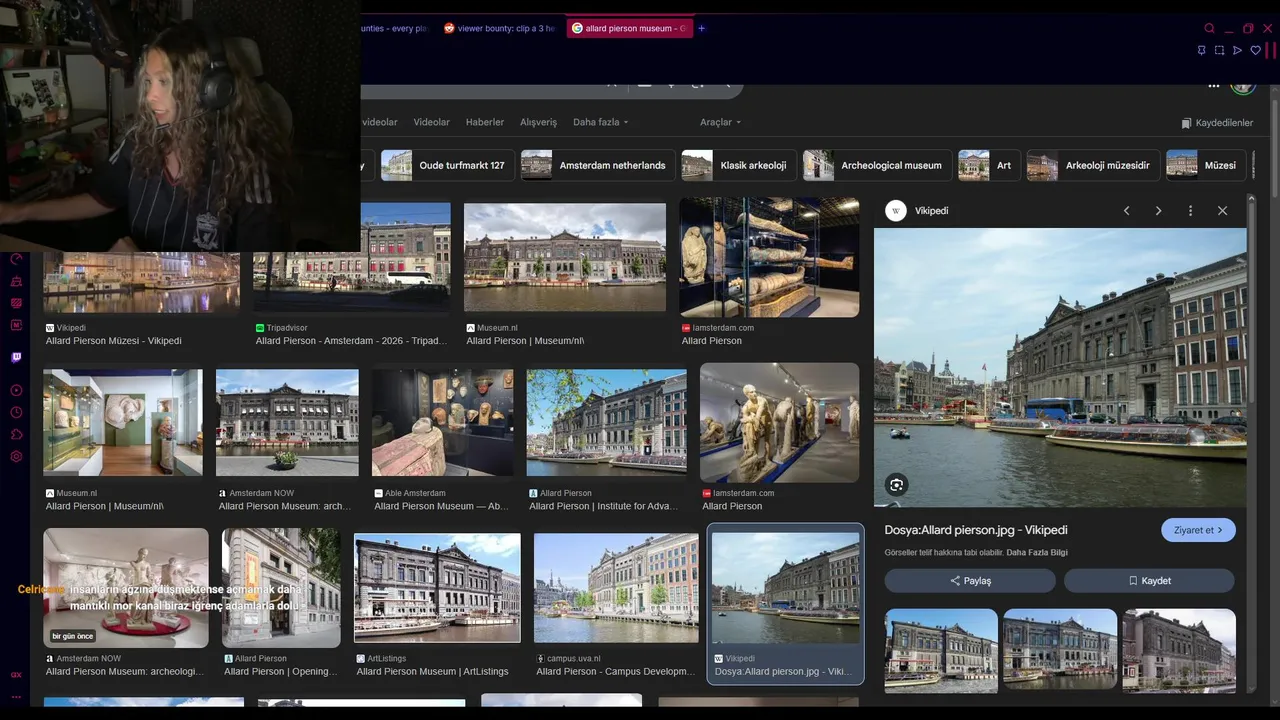Open the 'M' mods icon in the sidebar

tap(16, 325)
